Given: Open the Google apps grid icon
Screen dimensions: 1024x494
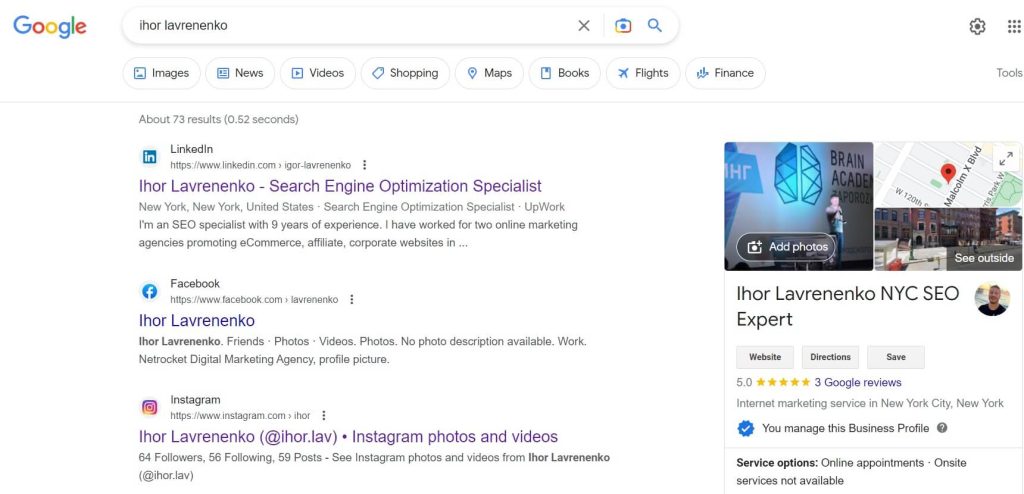Looking at the screenshot, I should [1014, 26].
